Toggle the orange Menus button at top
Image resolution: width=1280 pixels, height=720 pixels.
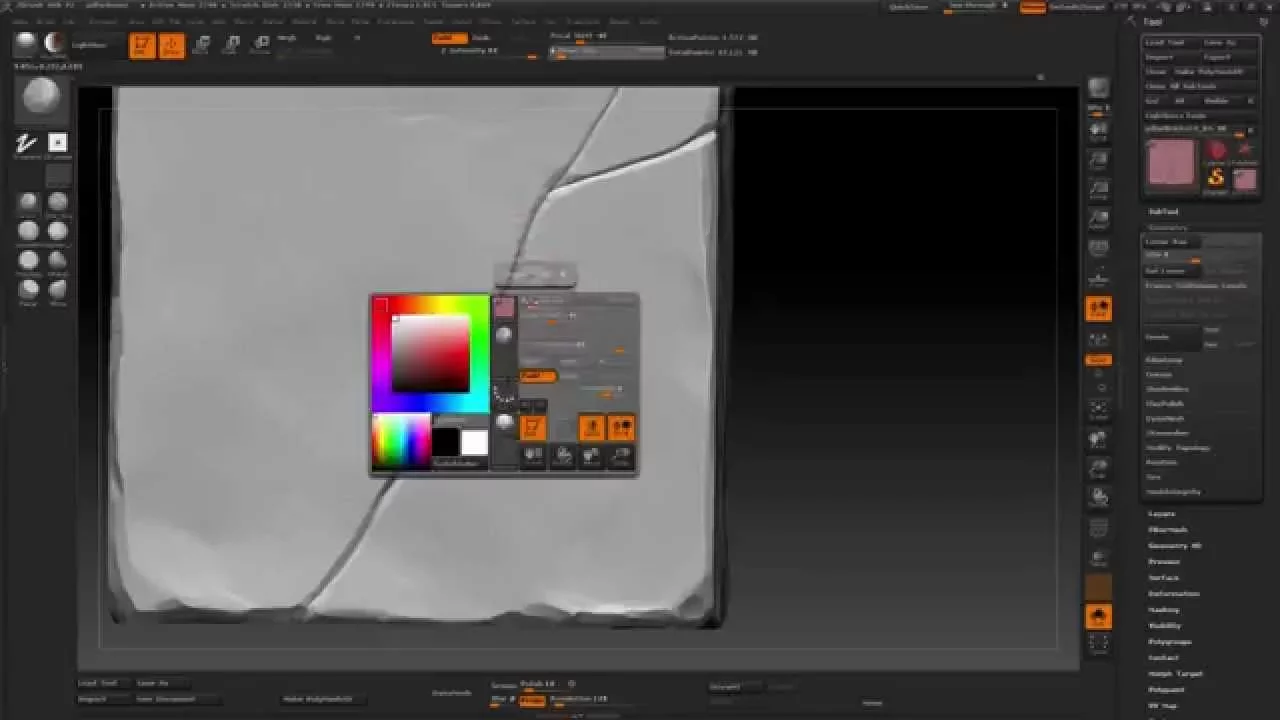coord(1032,6)
